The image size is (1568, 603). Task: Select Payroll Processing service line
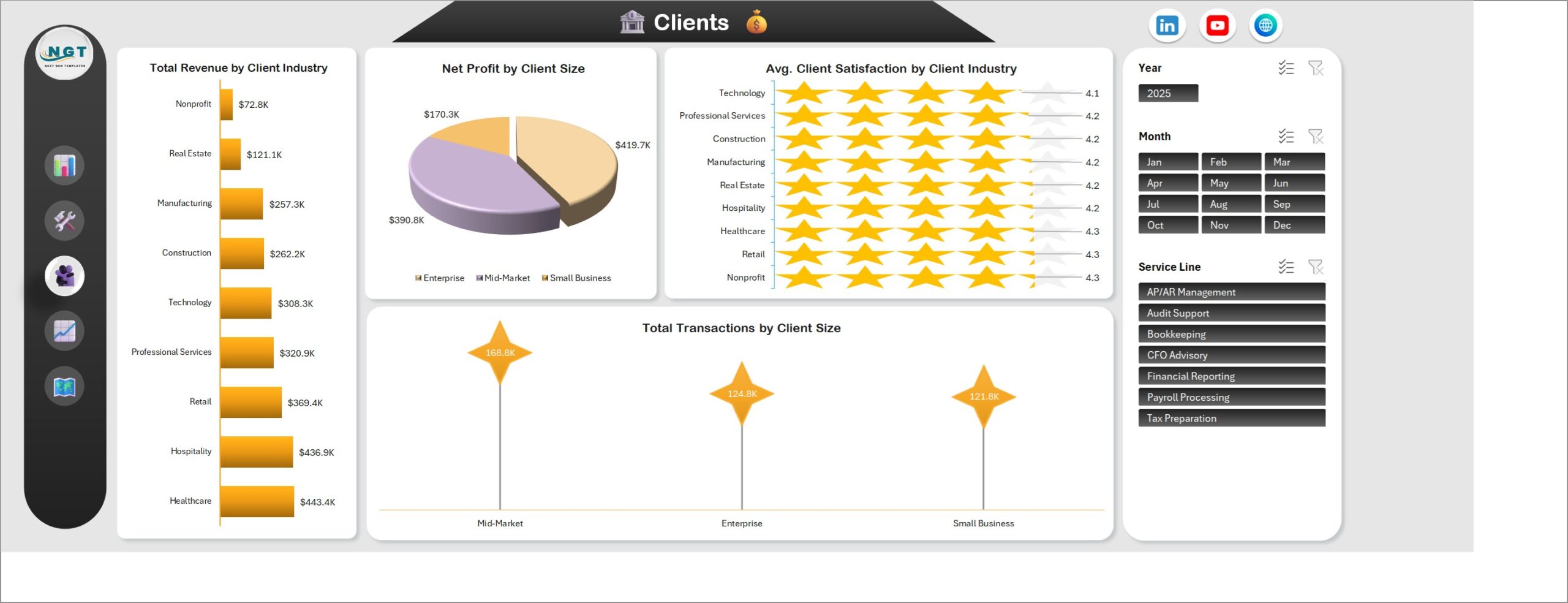1232,397
